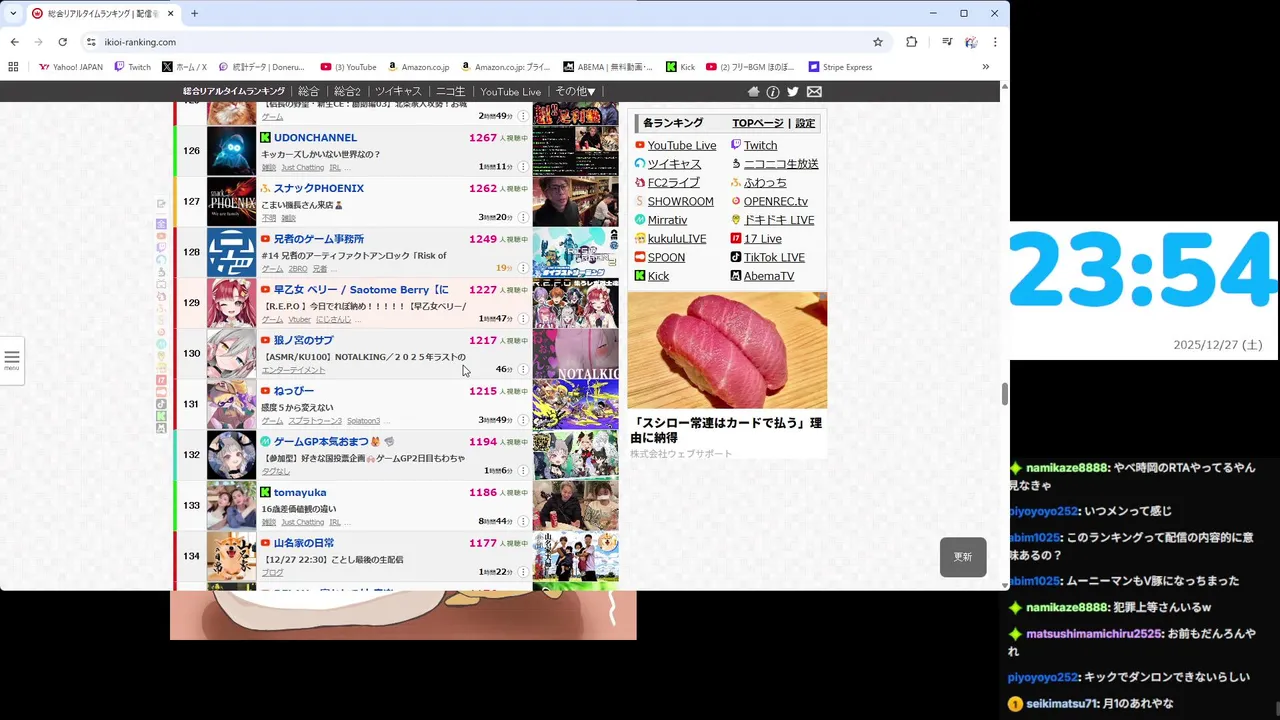Open options for 兄者のゲーム事務所 row
The image size is (1280, 720).
coord(523,268)
